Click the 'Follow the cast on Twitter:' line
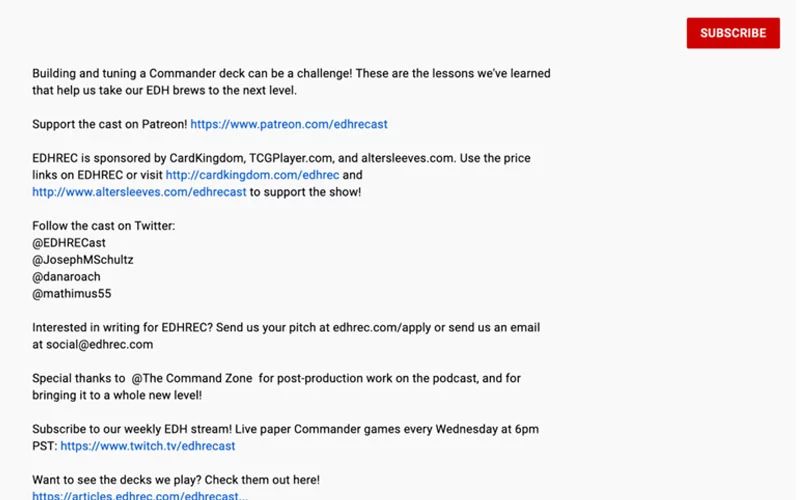 [104, 226]
